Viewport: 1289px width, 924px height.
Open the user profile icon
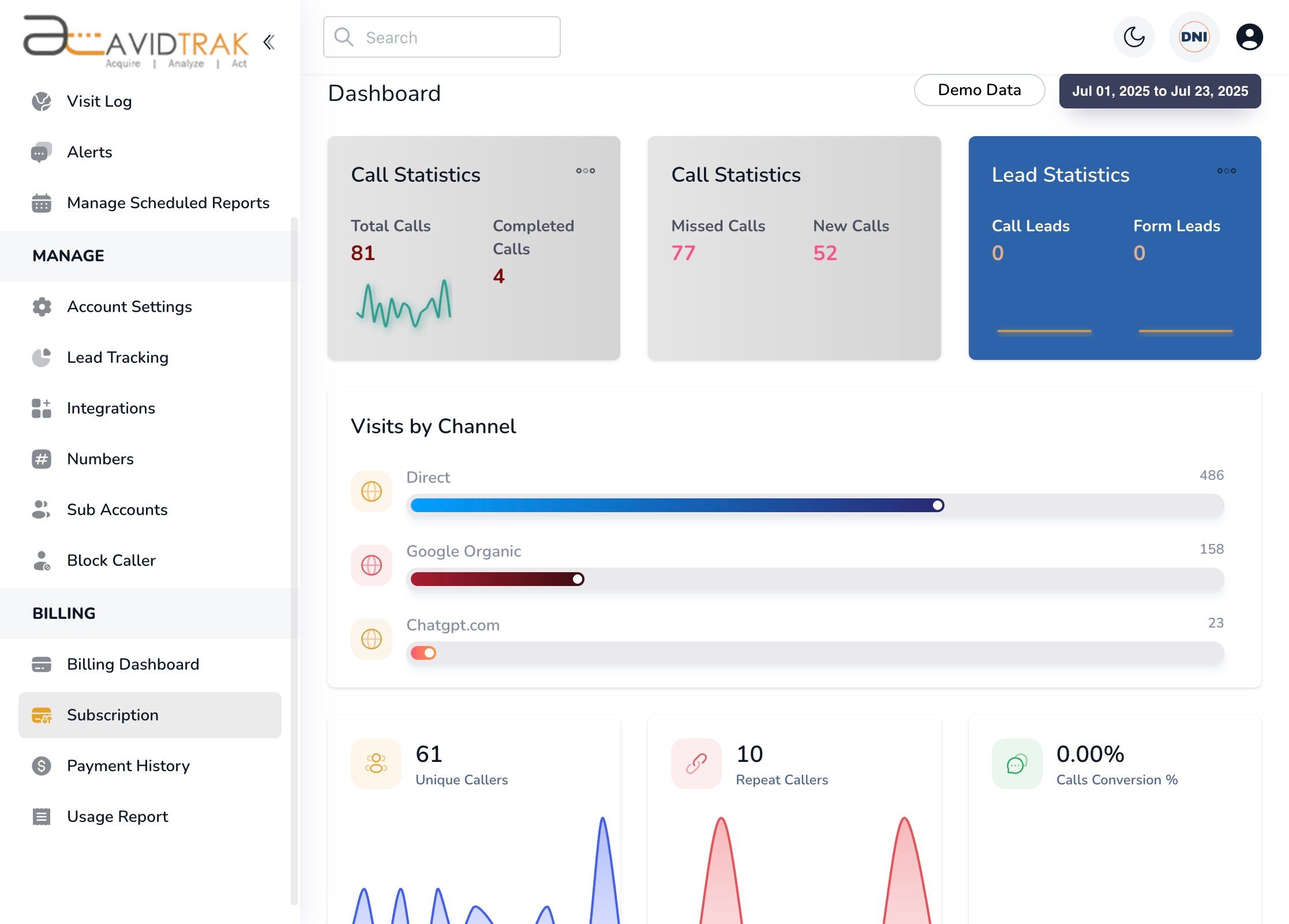tap(1249, 36)
